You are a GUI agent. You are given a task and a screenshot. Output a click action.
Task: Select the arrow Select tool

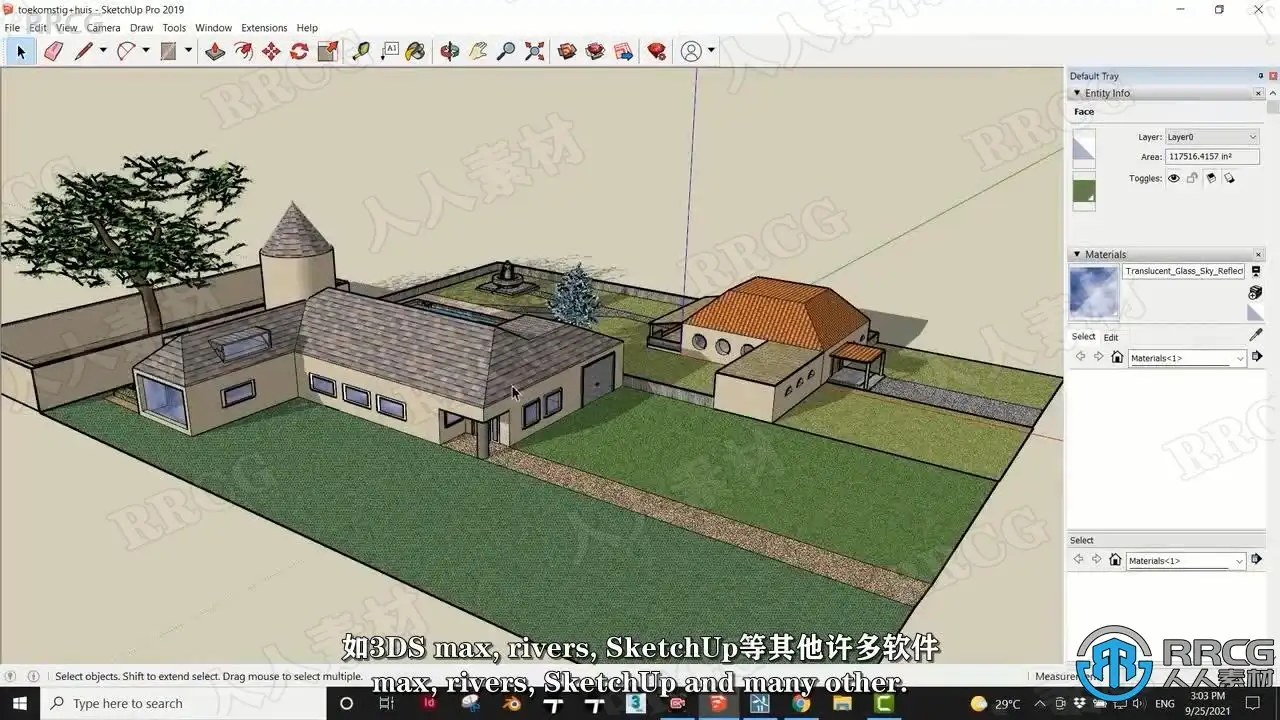(x=20, y=51)
